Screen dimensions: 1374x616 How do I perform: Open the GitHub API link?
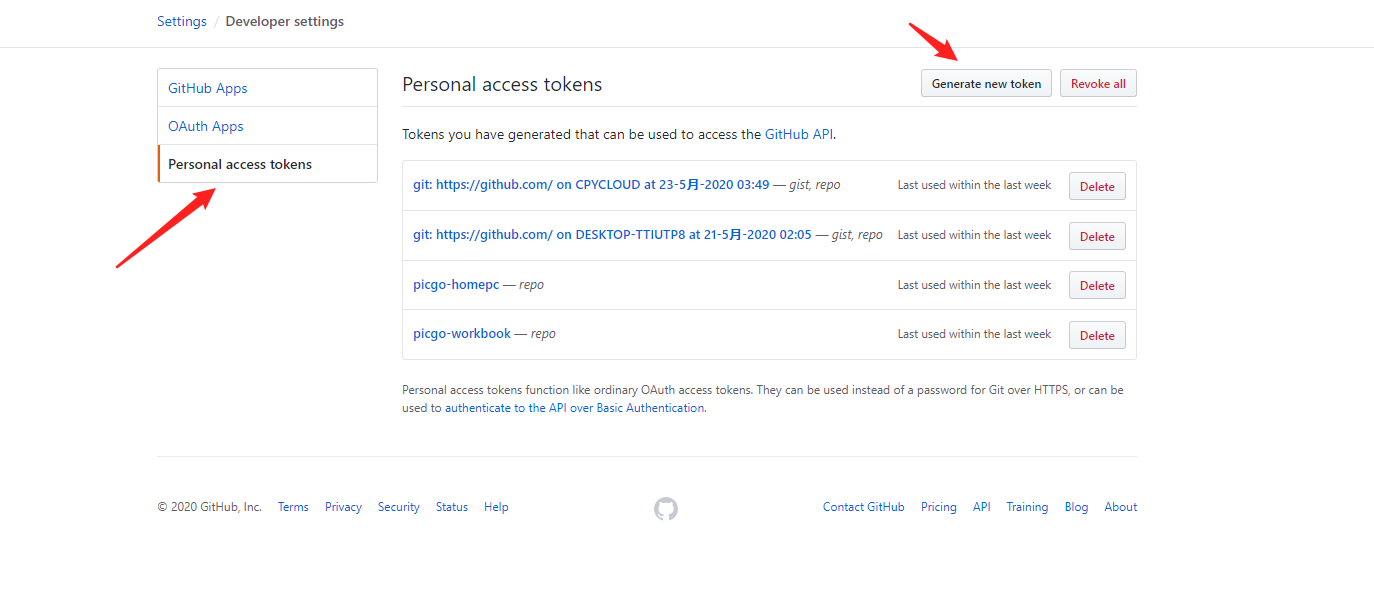tap(799, 134)
